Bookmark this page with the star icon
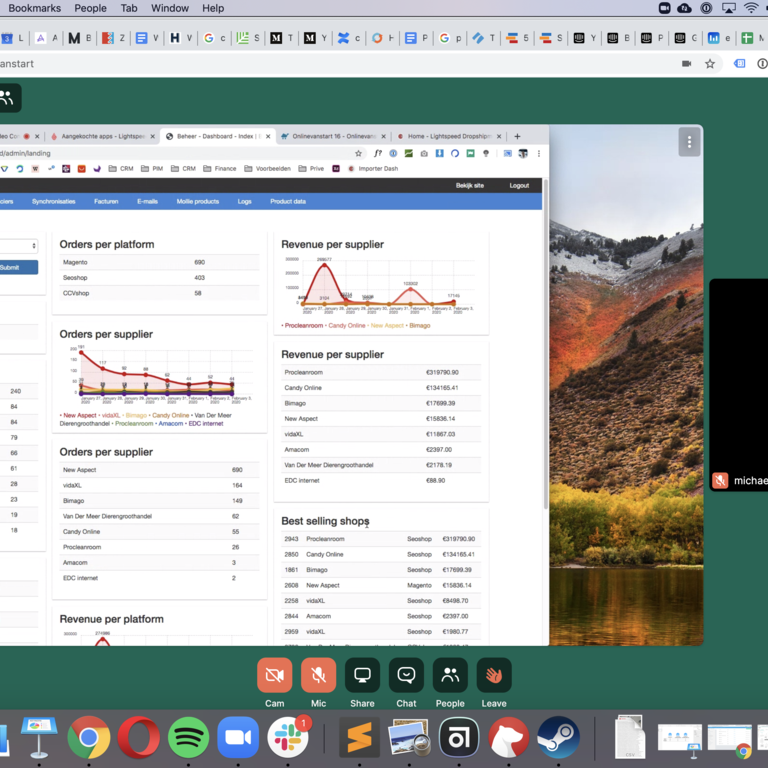 point(710,64)
